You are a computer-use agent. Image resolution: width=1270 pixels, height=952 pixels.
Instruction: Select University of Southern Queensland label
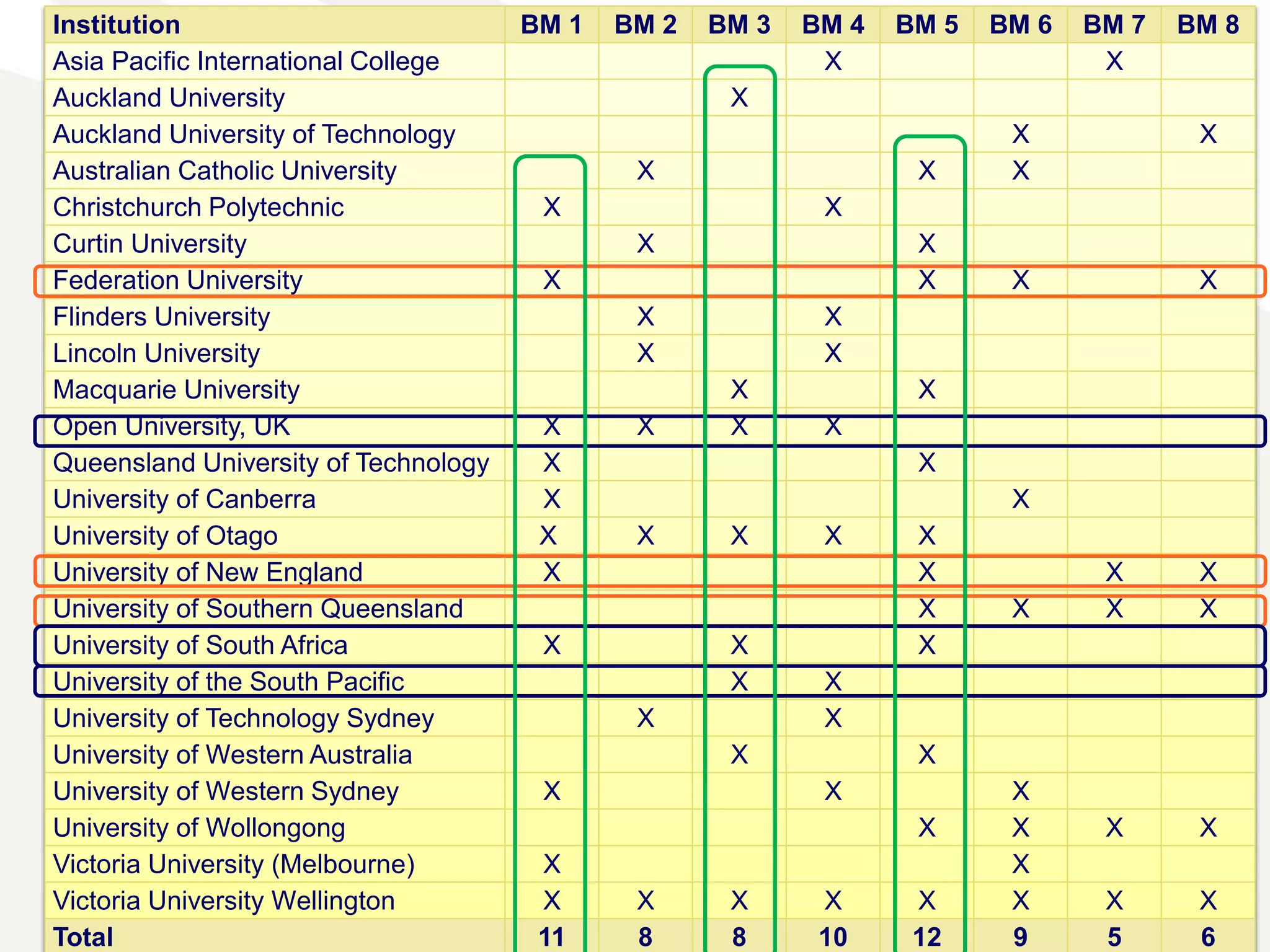point(258,609)
